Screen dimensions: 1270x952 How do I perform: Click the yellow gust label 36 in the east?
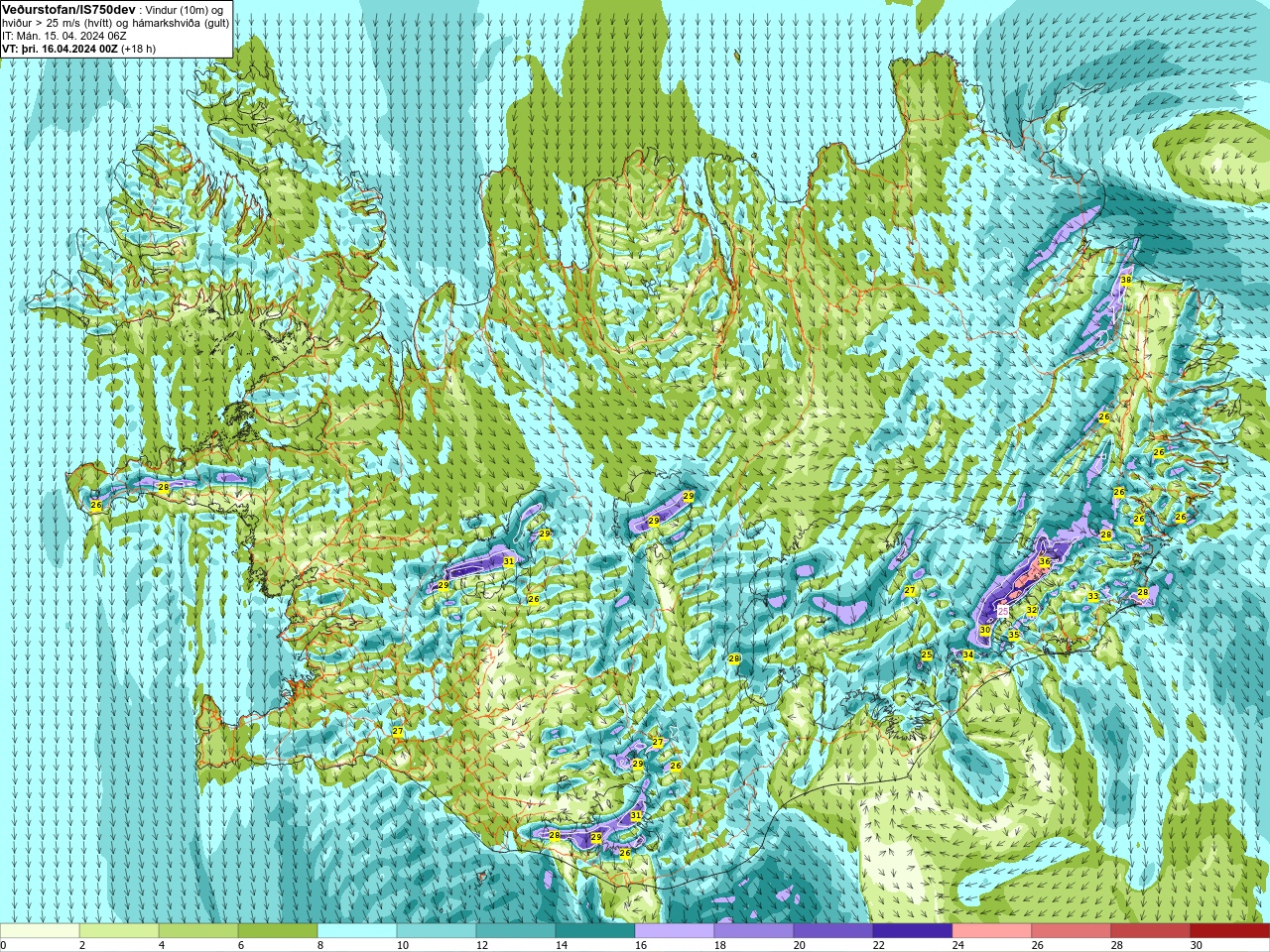[x=1044, y=561]
